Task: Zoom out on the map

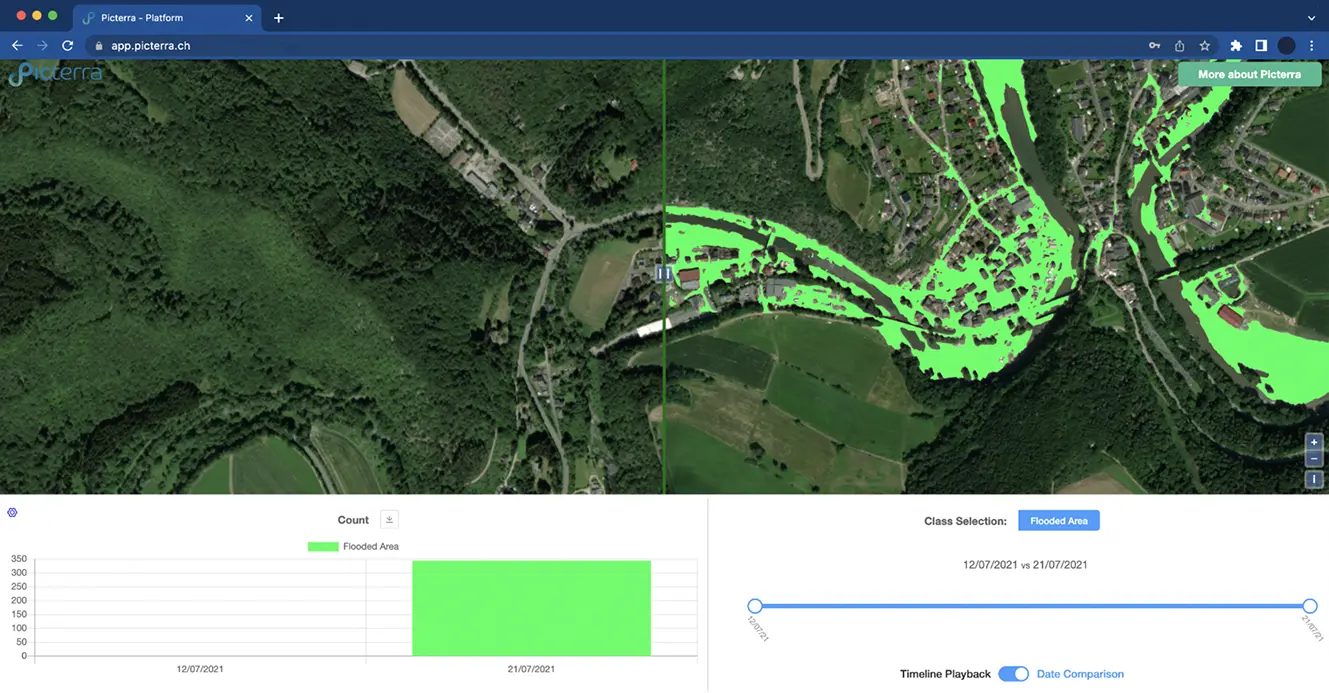Action: click(1314, 459)
